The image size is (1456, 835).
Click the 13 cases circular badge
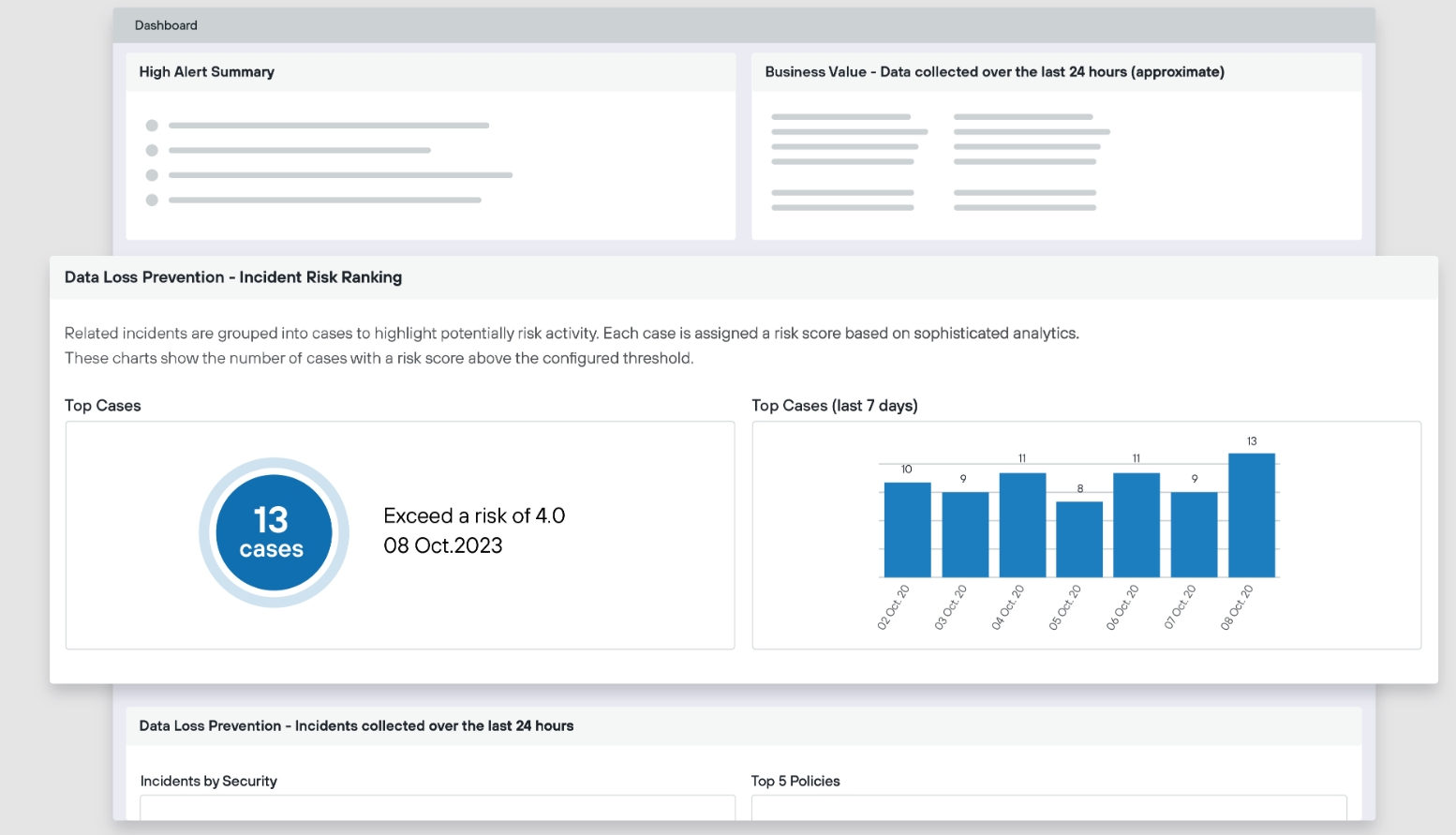(274, 532)
